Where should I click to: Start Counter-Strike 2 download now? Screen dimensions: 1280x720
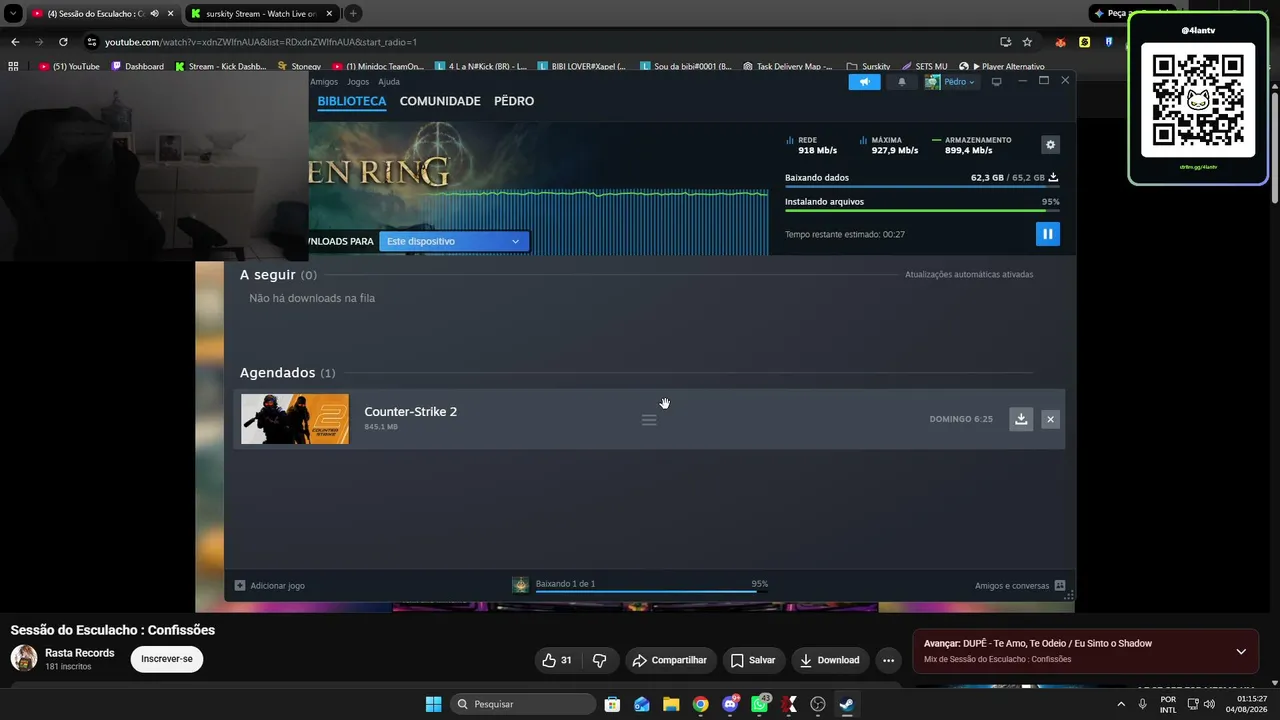[x=1021, y=419]
